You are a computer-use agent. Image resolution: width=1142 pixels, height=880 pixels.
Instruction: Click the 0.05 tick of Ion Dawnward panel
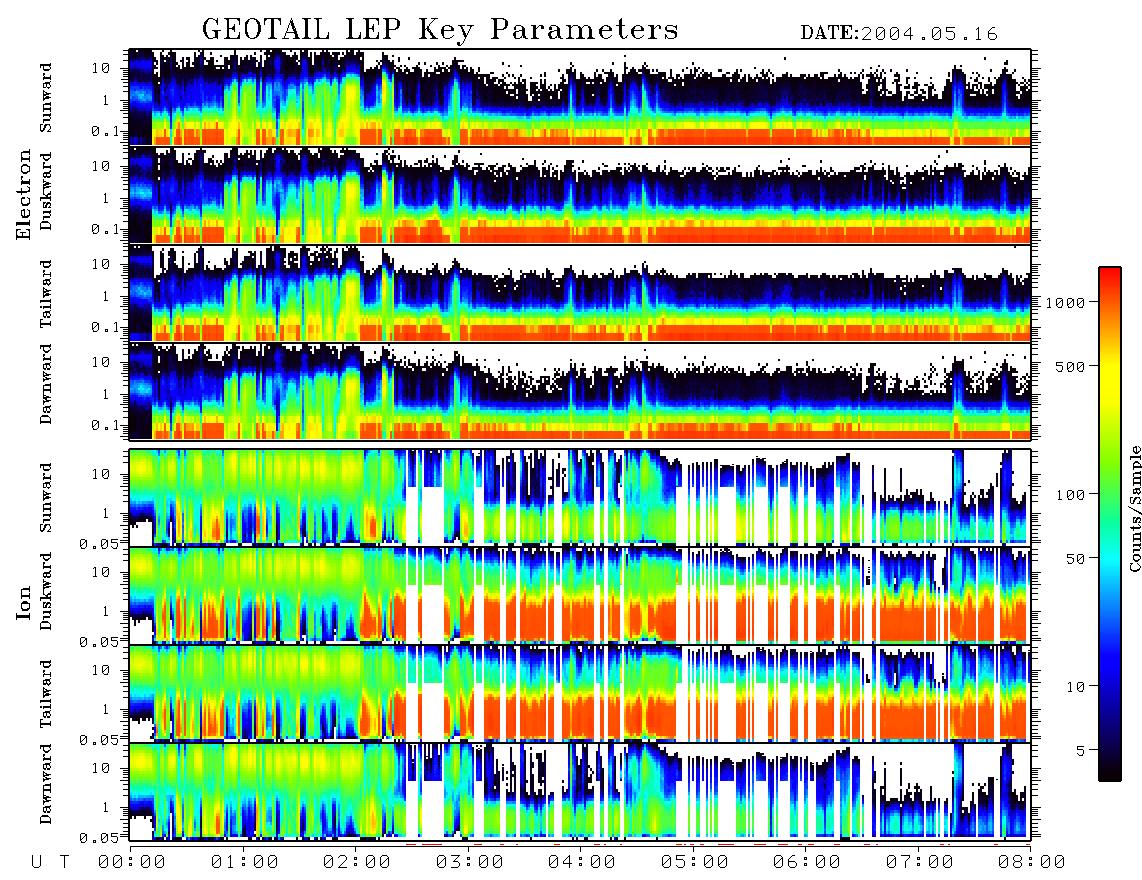point(100,838)
